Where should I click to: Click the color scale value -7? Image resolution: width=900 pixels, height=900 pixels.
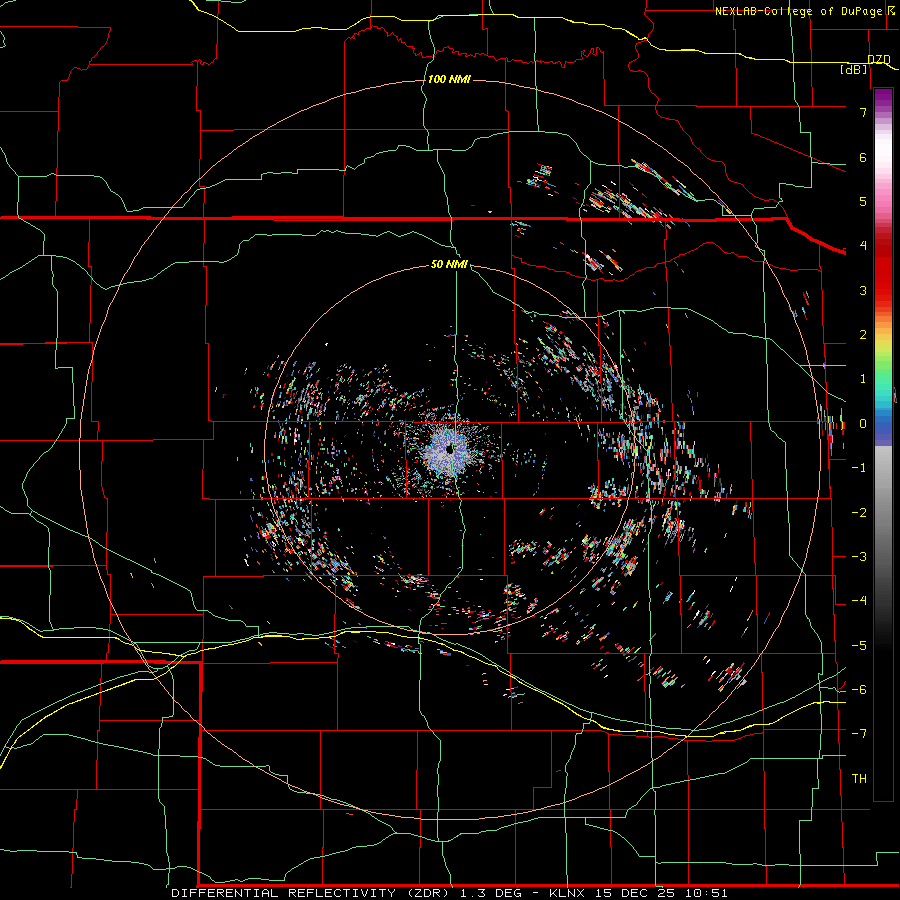point(859,734)
